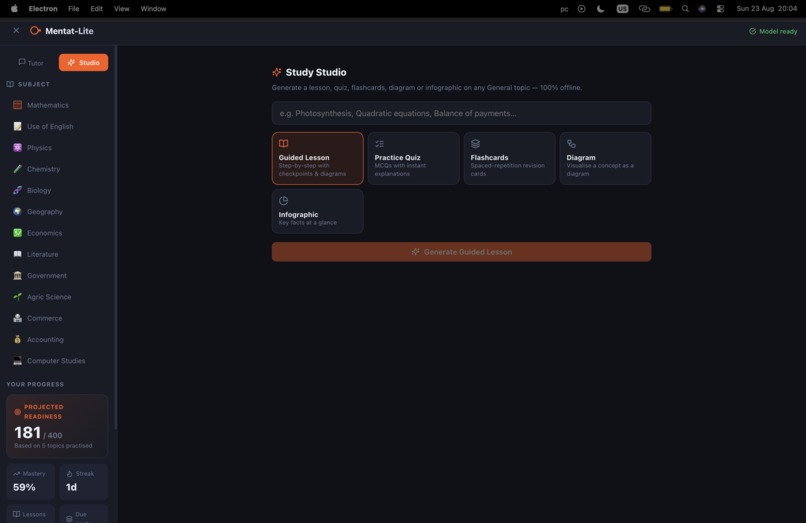
Task: Switch to the Studio tab
Action: click(x=83, y=63)
